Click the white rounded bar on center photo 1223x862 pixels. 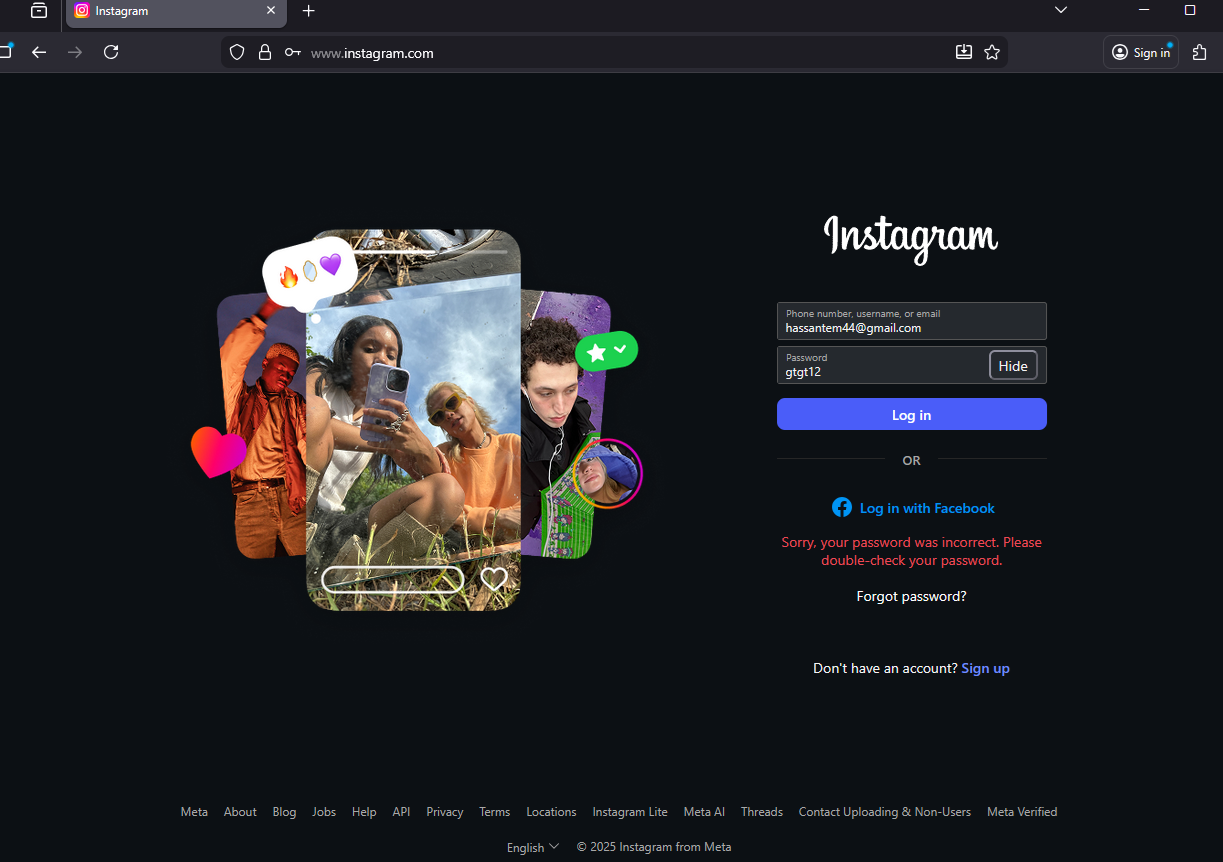tap(393, 579)
